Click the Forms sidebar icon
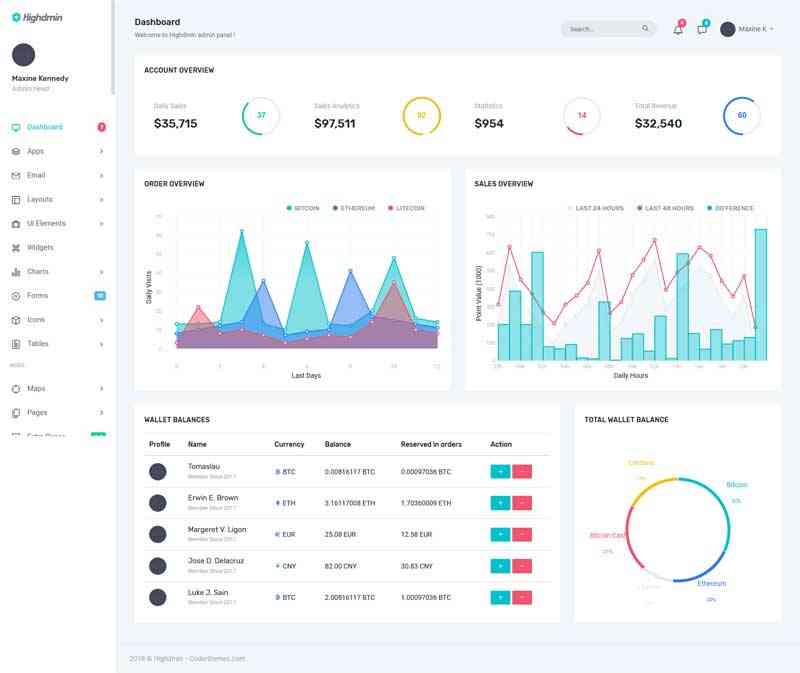 (x=16, y=296)
